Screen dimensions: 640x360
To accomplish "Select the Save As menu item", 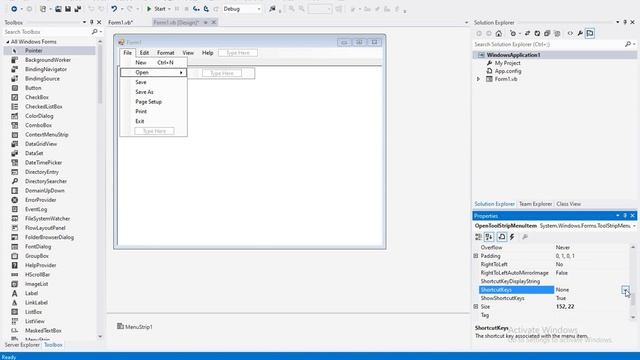I will pyautogui.click(x=153, y=92).
